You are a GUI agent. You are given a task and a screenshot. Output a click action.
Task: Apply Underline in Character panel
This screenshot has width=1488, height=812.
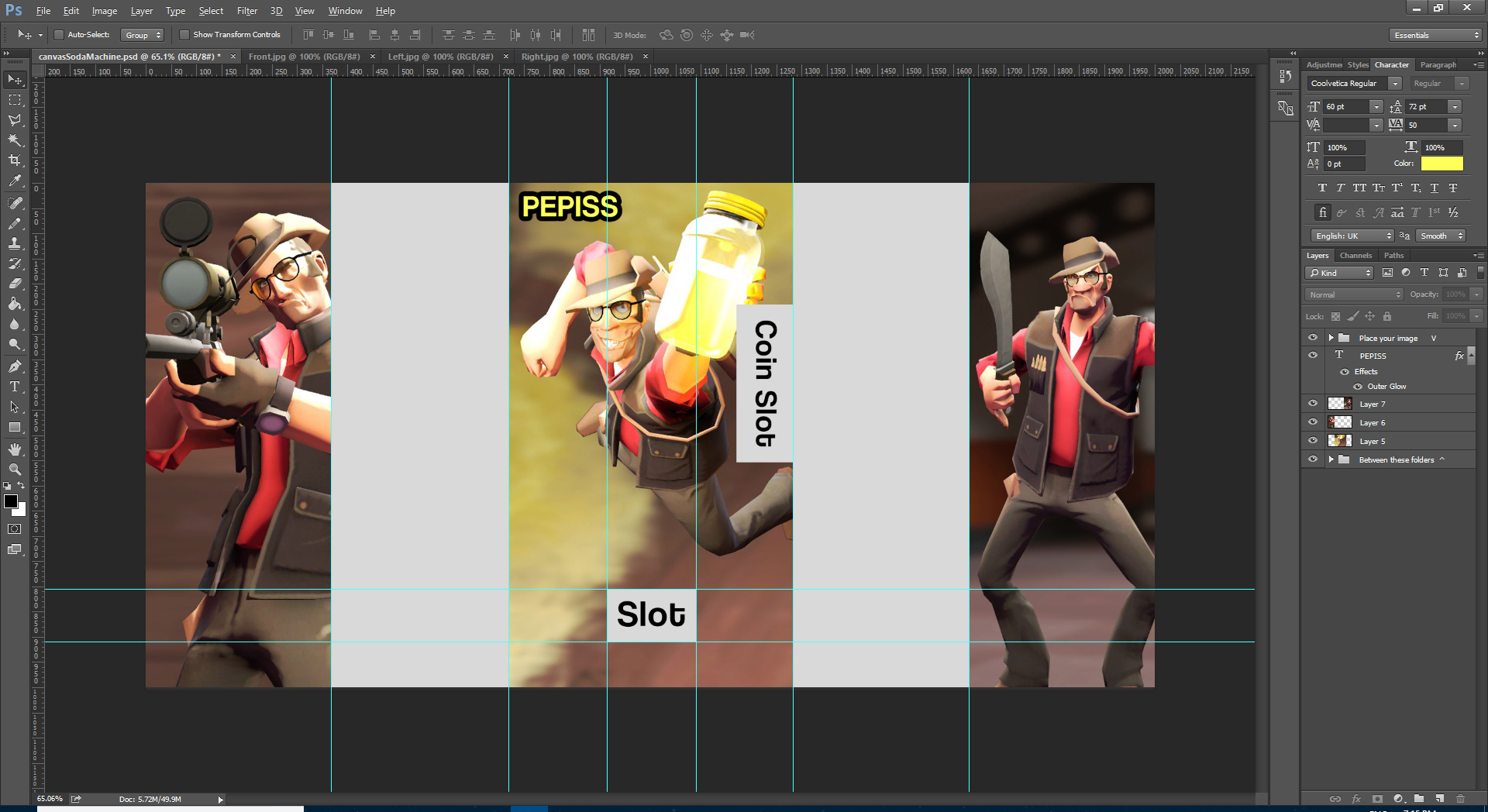click(1435, 188)
